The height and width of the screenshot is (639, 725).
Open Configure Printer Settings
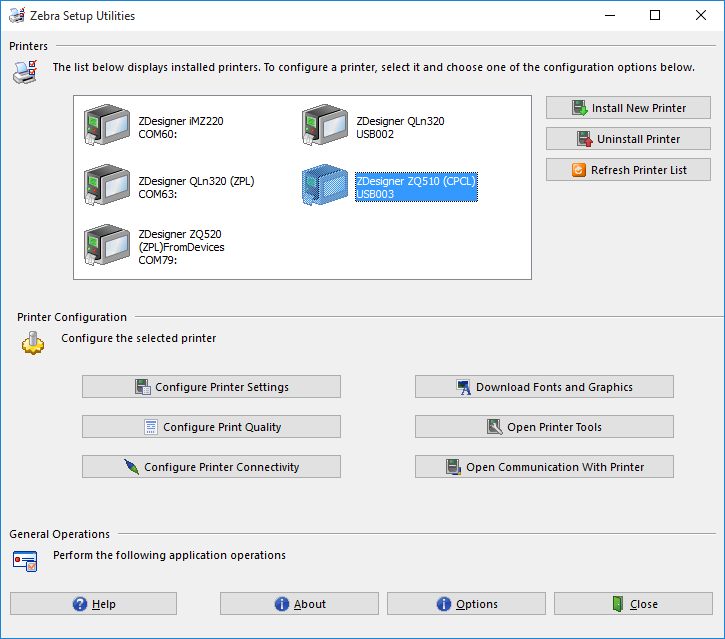point(211,387)
